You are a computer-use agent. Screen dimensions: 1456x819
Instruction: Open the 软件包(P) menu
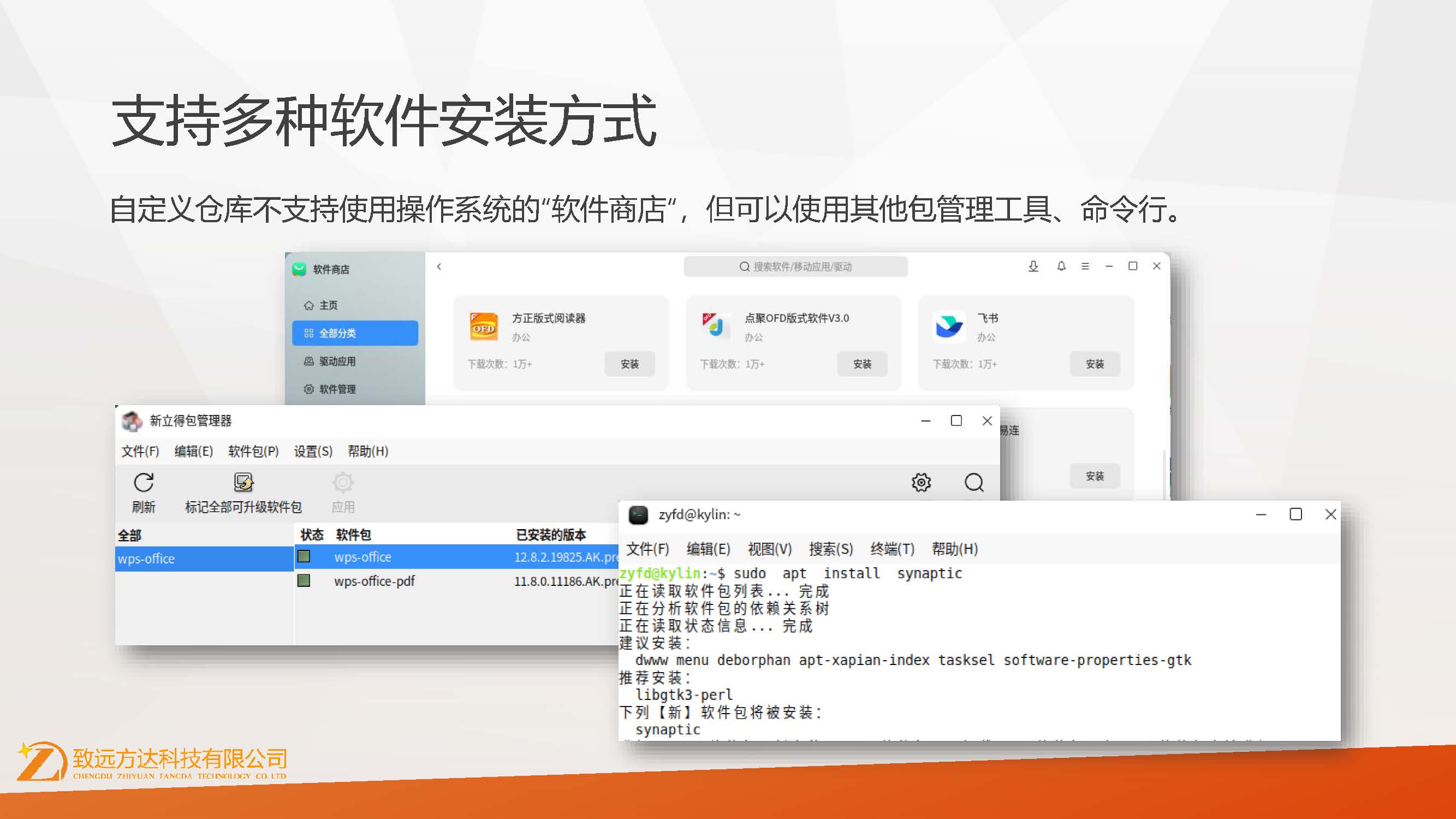pyautogui.click(x=253, y=451)
